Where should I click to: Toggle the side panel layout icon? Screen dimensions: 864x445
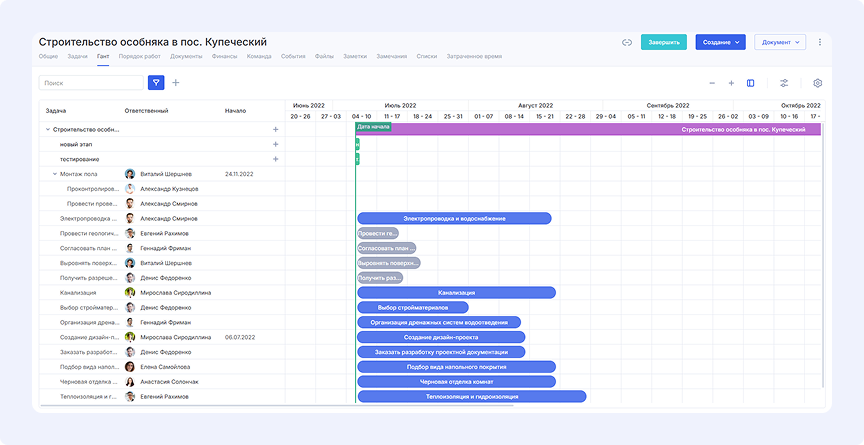click(751, 83)
